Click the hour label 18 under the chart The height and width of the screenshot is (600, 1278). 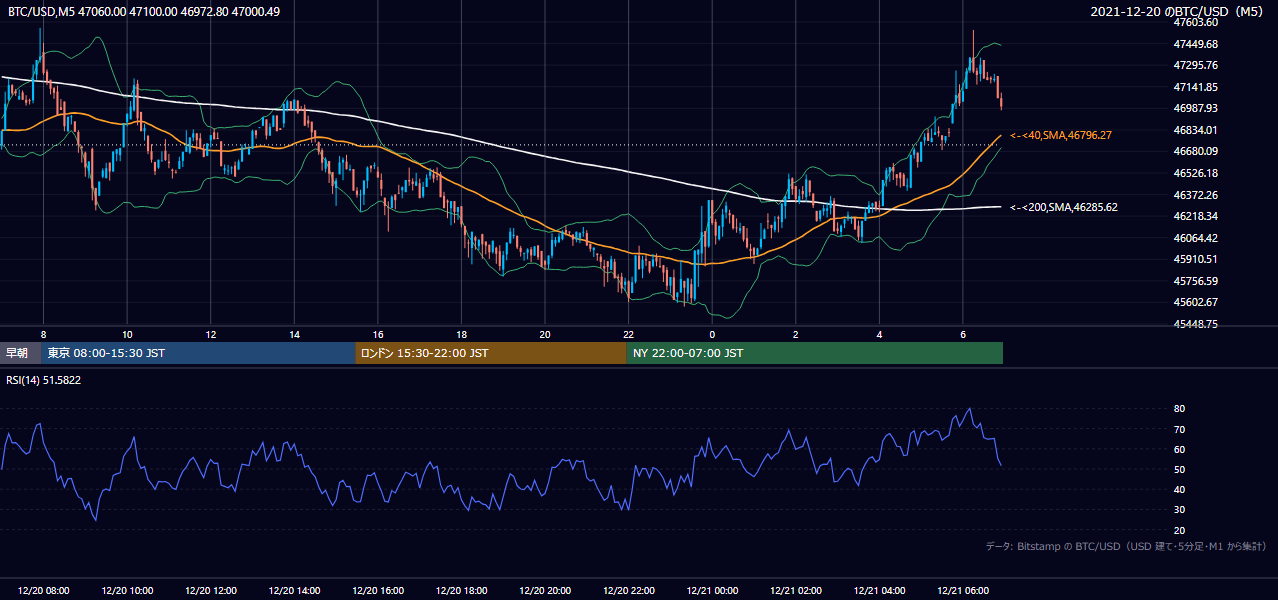[461, 334]
